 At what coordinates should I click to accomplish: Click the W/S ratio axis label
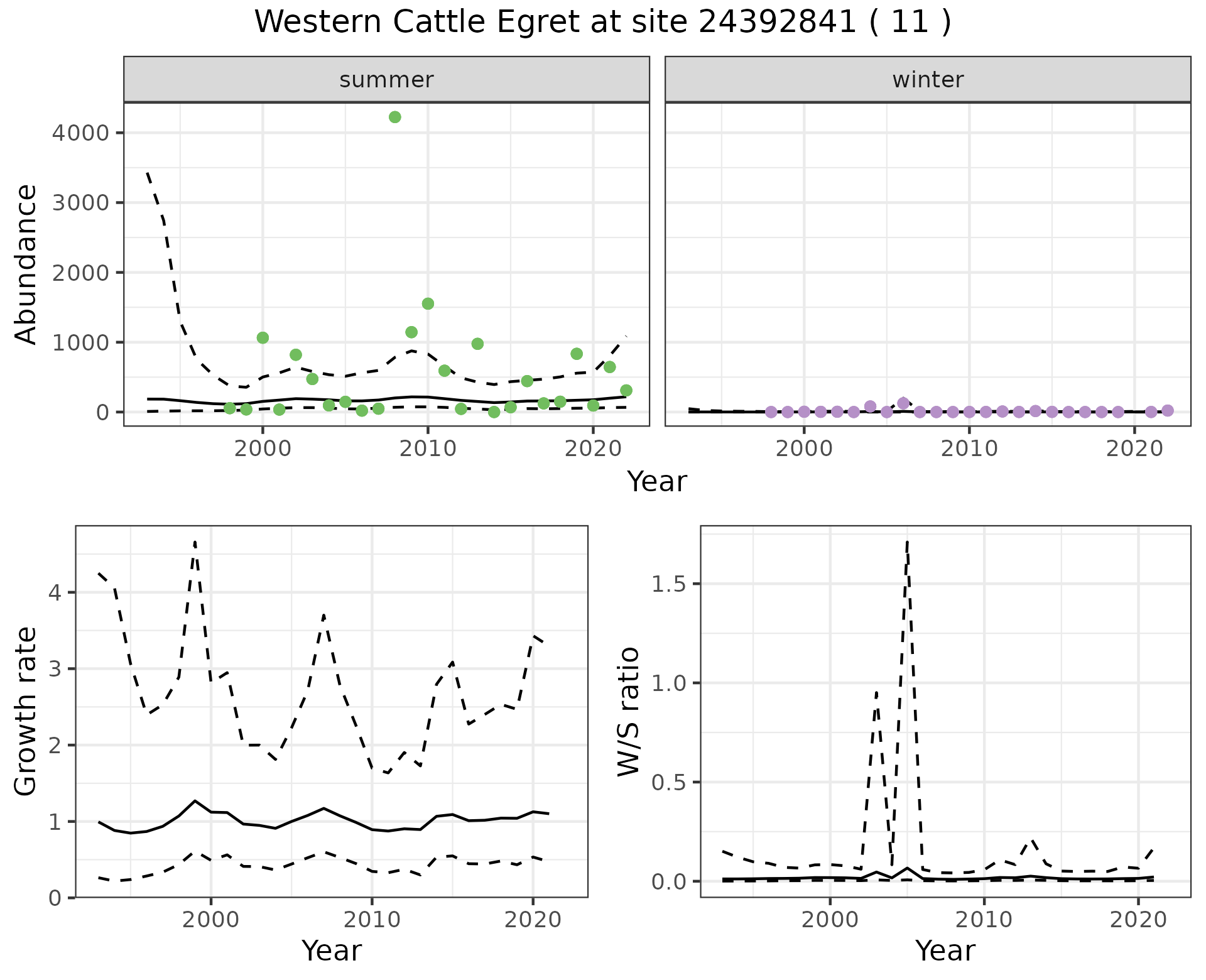(x=628, y=711)
